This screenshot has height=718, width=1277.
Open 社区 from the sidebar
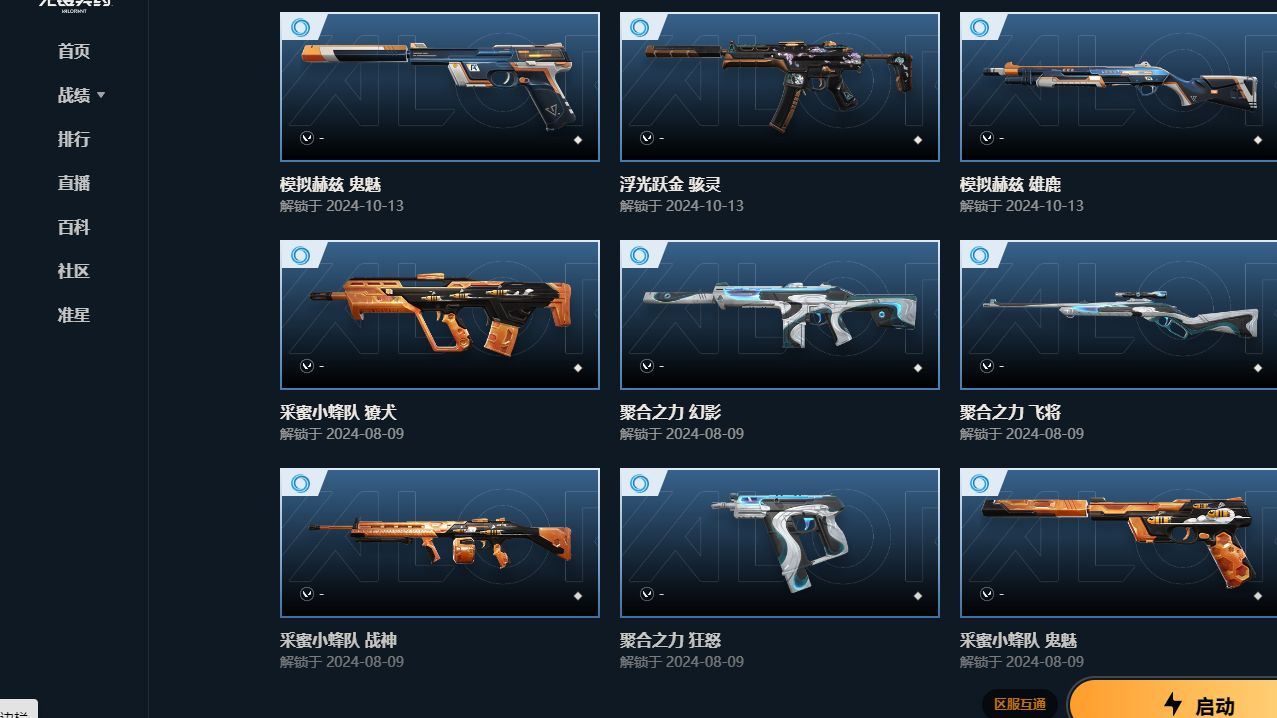click(x=74, y=271)
